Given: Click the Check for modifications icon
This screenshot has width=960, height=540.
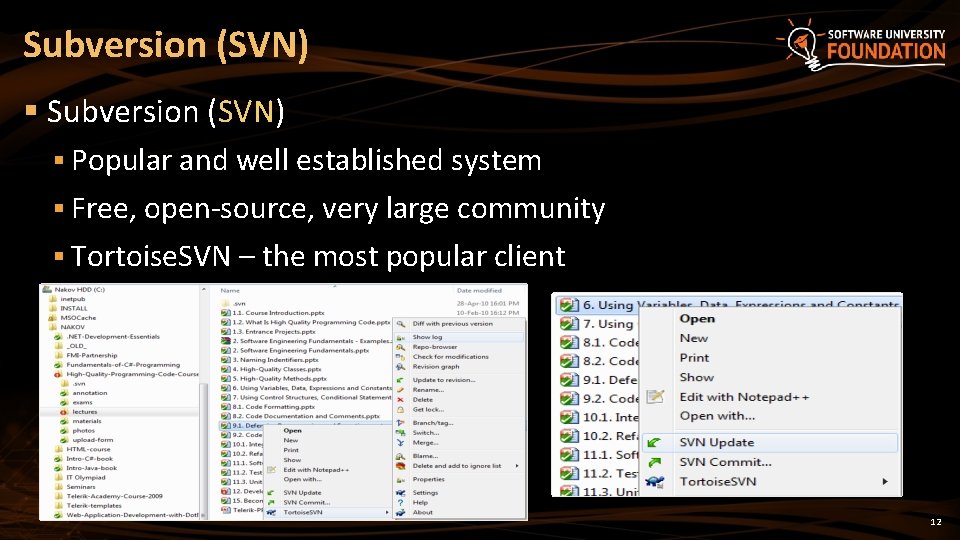Looking at the screenshot, I should tap(400, 357).
